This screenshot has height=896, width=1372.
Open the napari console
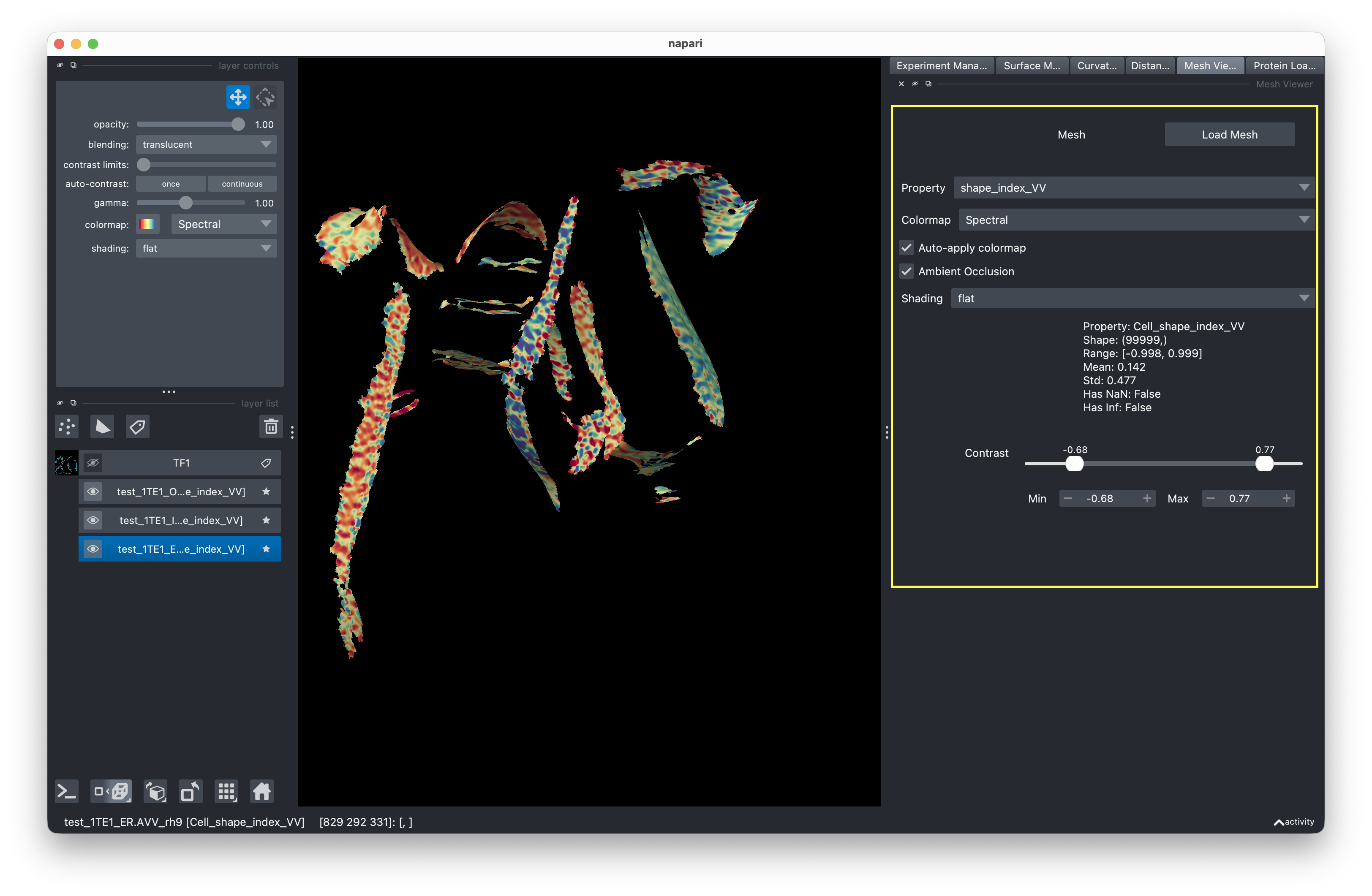pos(66,791)
